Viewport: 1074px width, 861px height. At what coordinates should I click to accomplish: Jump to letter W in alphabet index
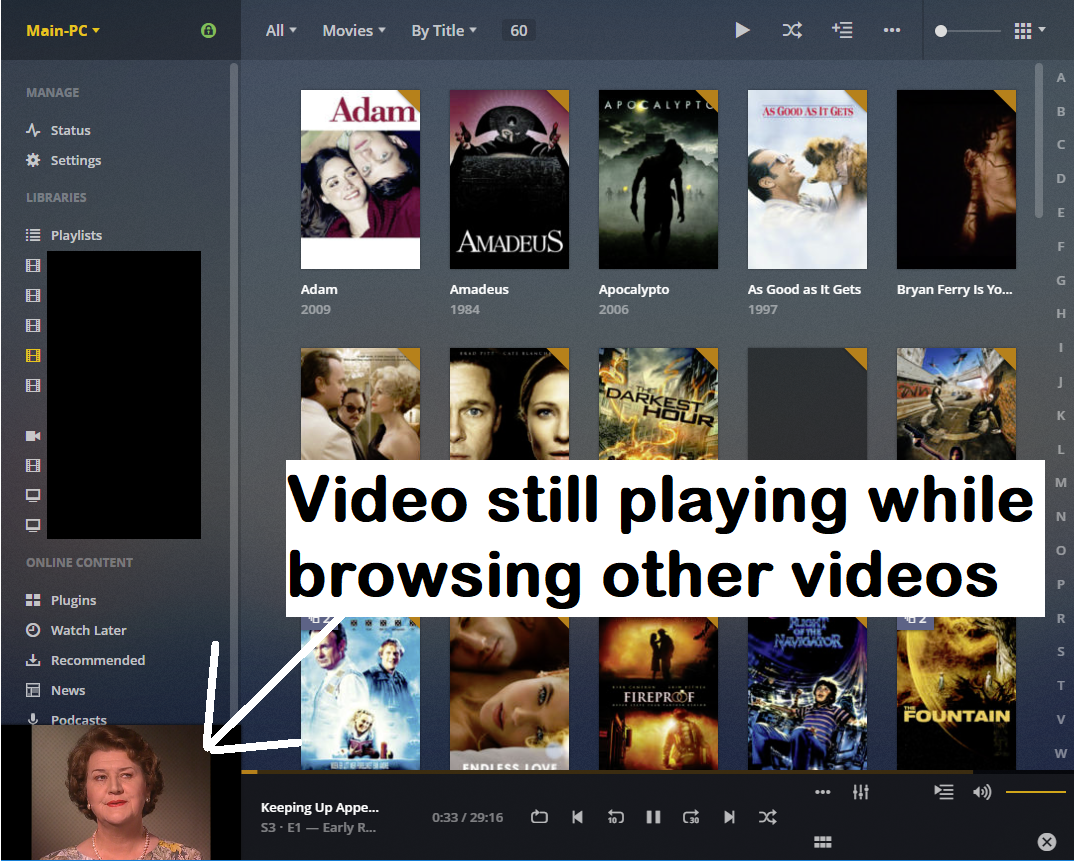pos(1060,753)
